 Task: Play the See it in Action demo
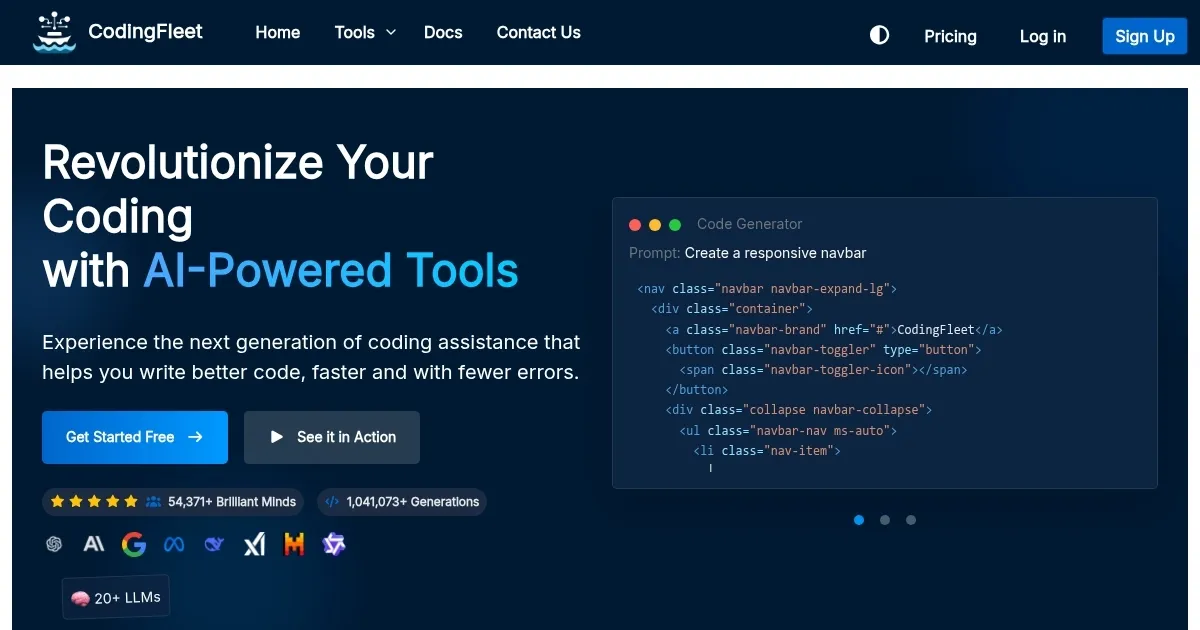(x=331, y=437)
